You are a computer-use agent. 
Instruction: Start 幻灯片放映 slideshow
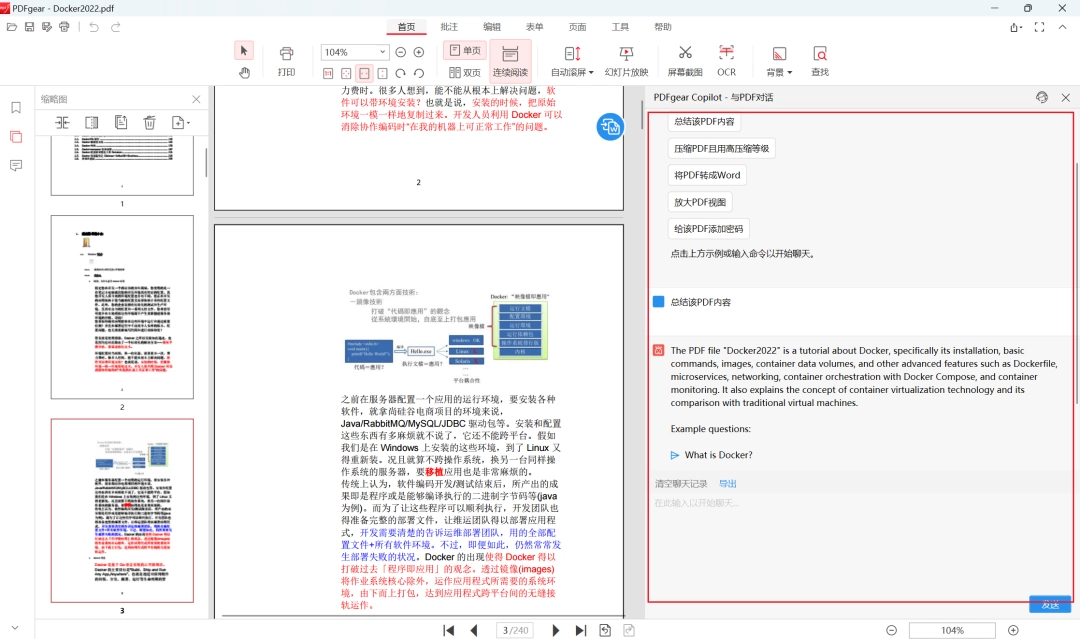[x=626, y=61]
